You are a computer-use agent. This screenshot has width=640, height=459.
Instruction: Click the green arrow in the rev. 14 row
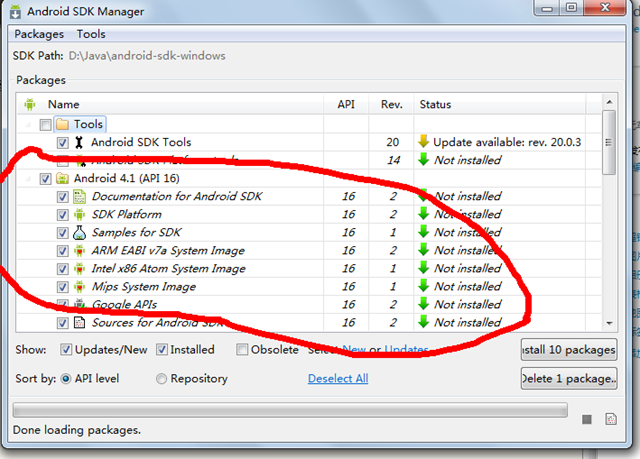pyautogui.click(x=423, y=160)
